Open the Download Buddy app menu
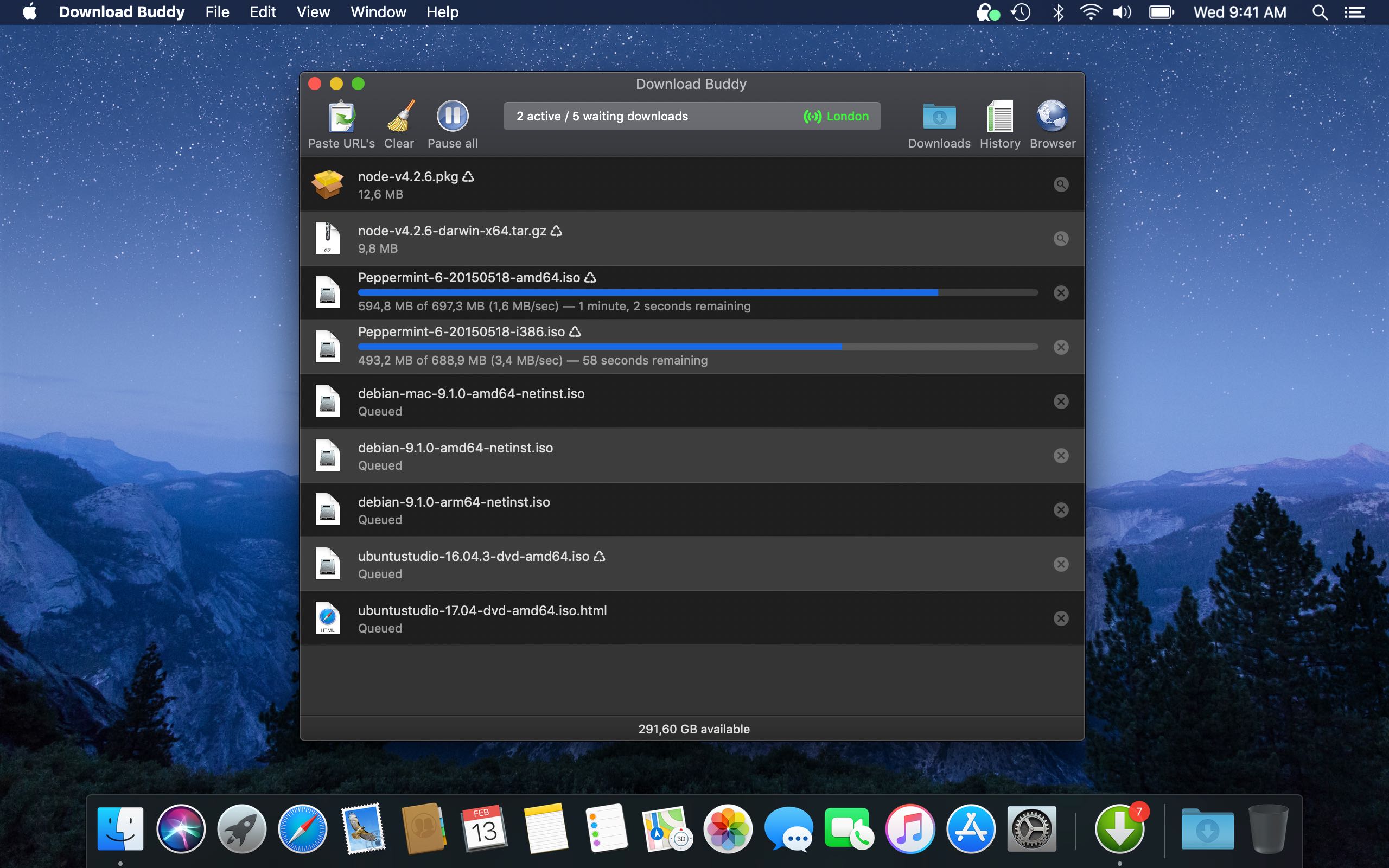Viewport: 1389px width, 868px height. (122, 12)
